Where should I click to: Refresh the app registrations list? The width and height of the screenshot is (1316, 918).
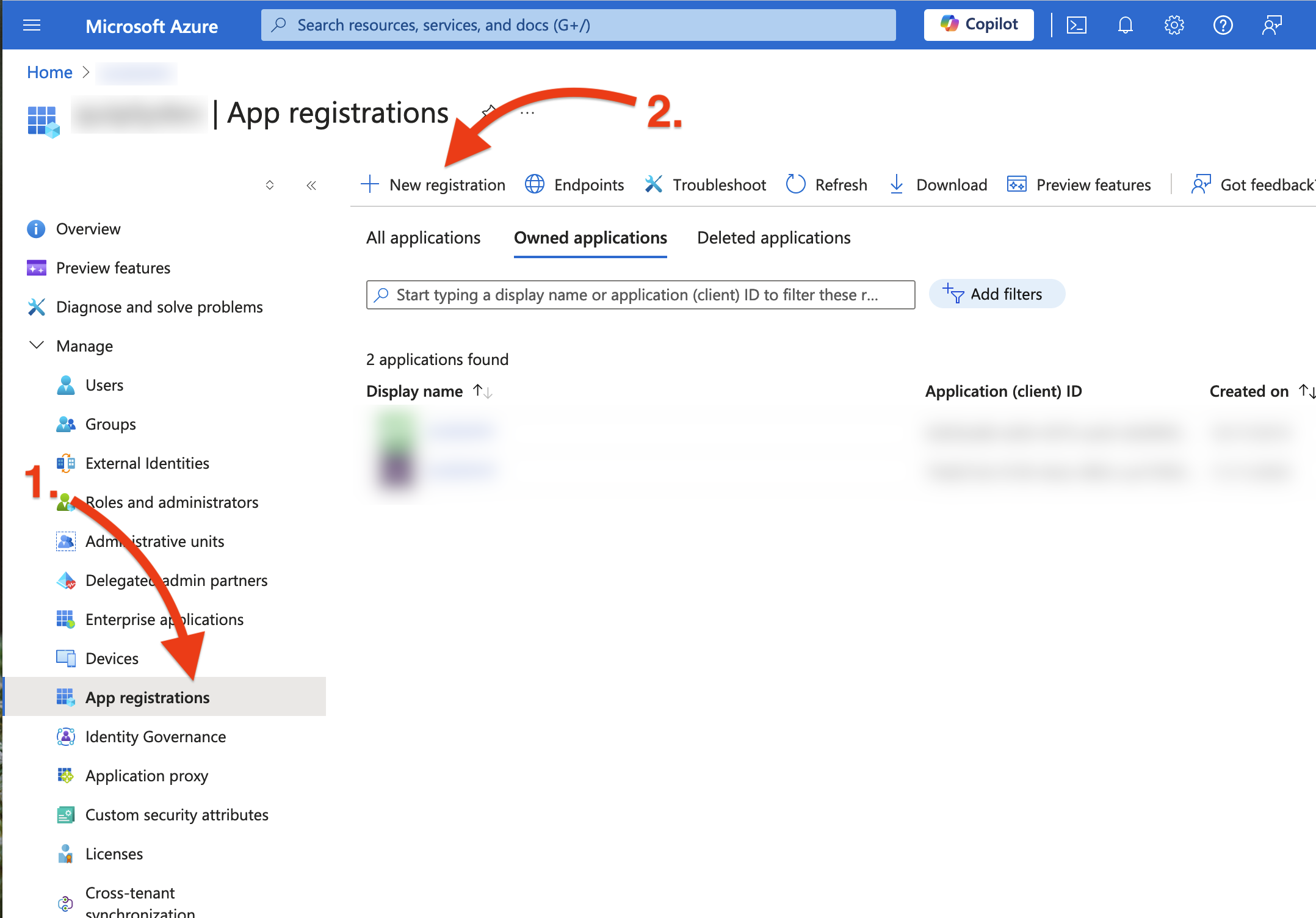pyautogui.click(x=826, y=184)
